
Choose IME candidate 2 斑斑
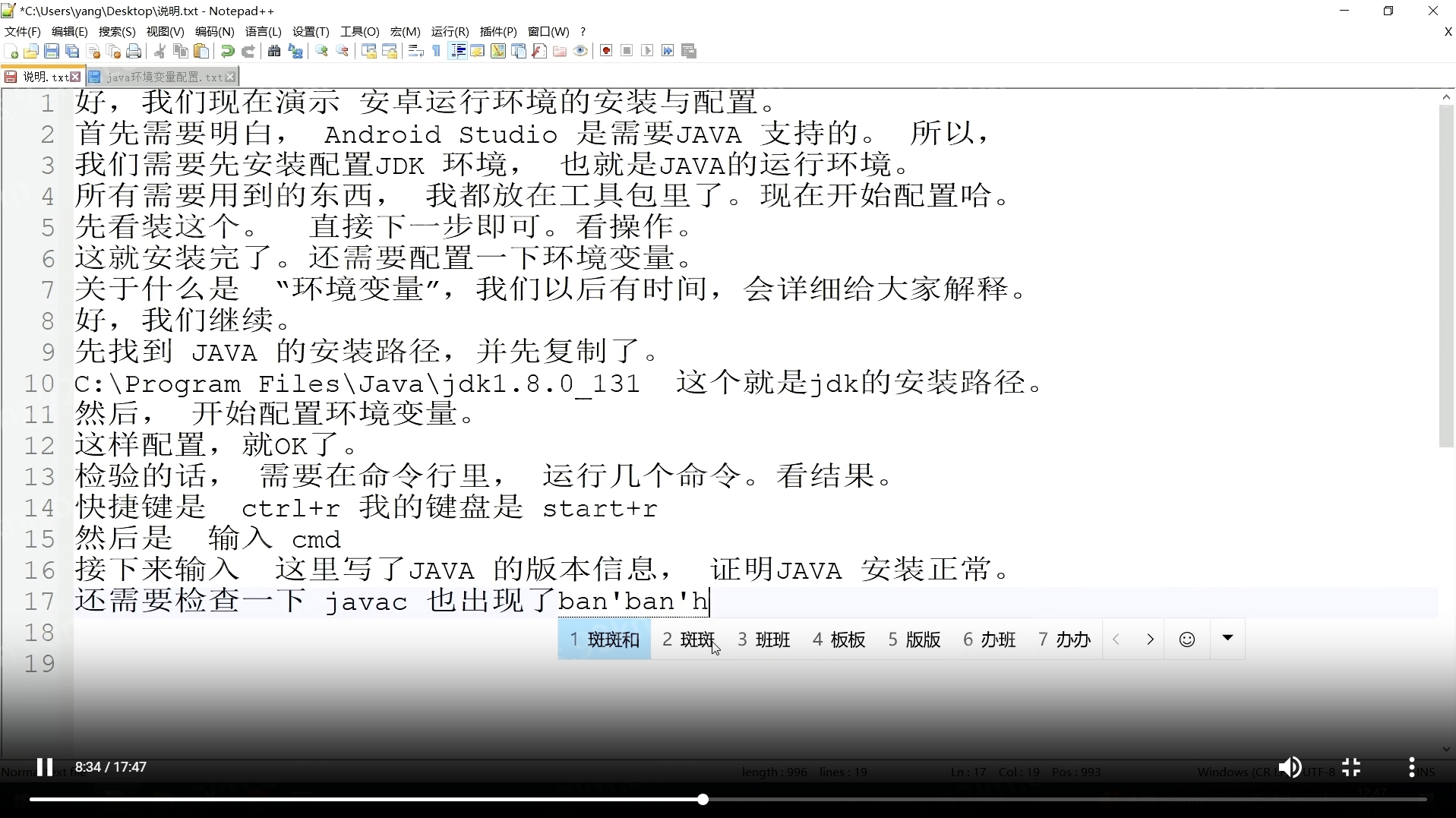coord(688,640)
